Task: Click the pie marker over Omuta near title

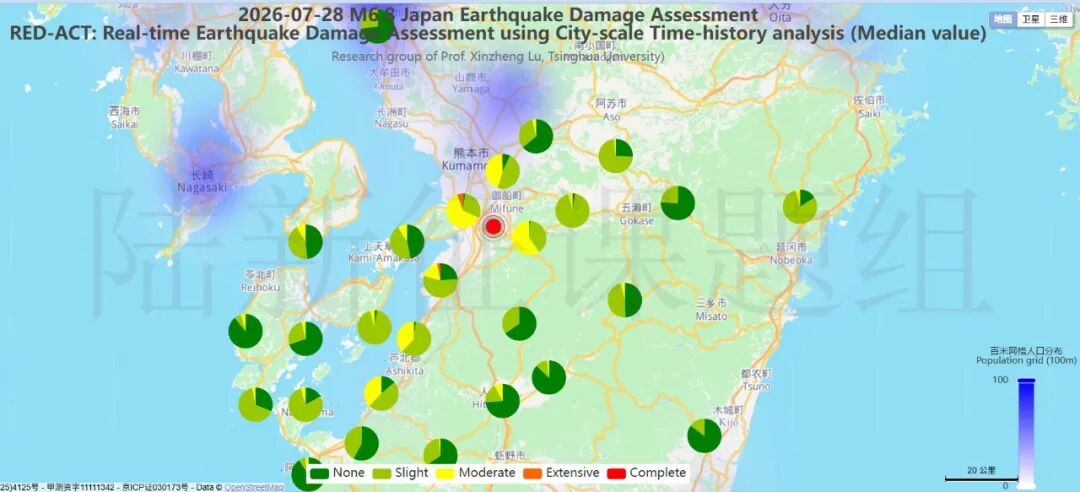Action: point(377,26)
